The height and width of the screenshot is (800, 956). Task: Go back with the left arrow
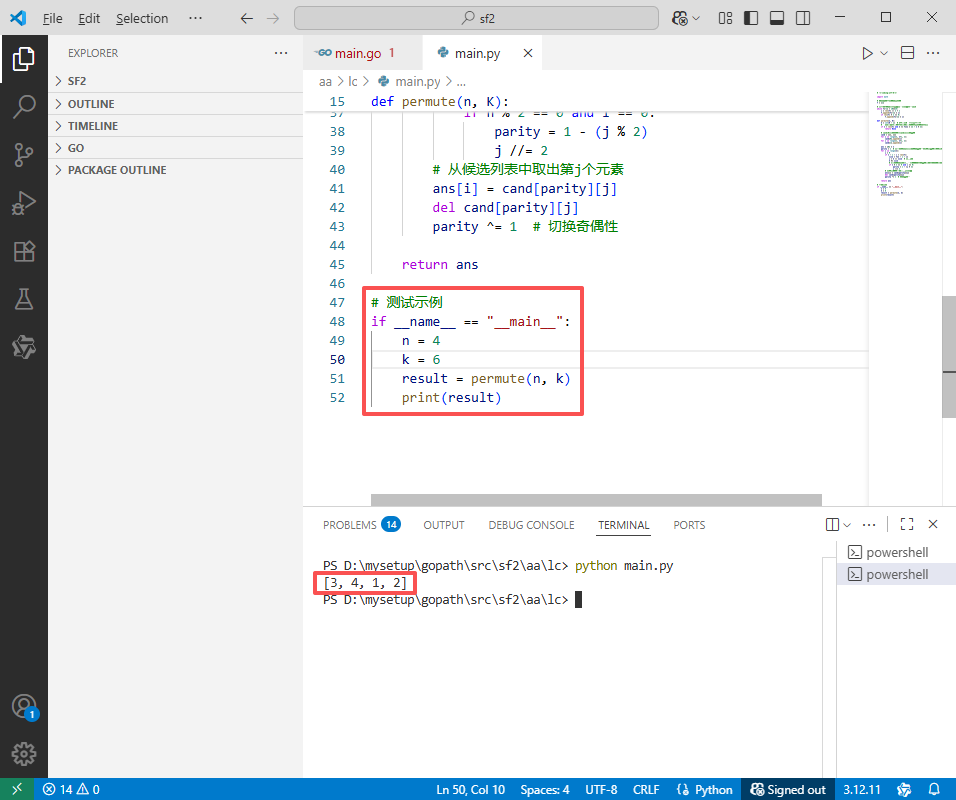pyautogui.click(x=246, y=18)
